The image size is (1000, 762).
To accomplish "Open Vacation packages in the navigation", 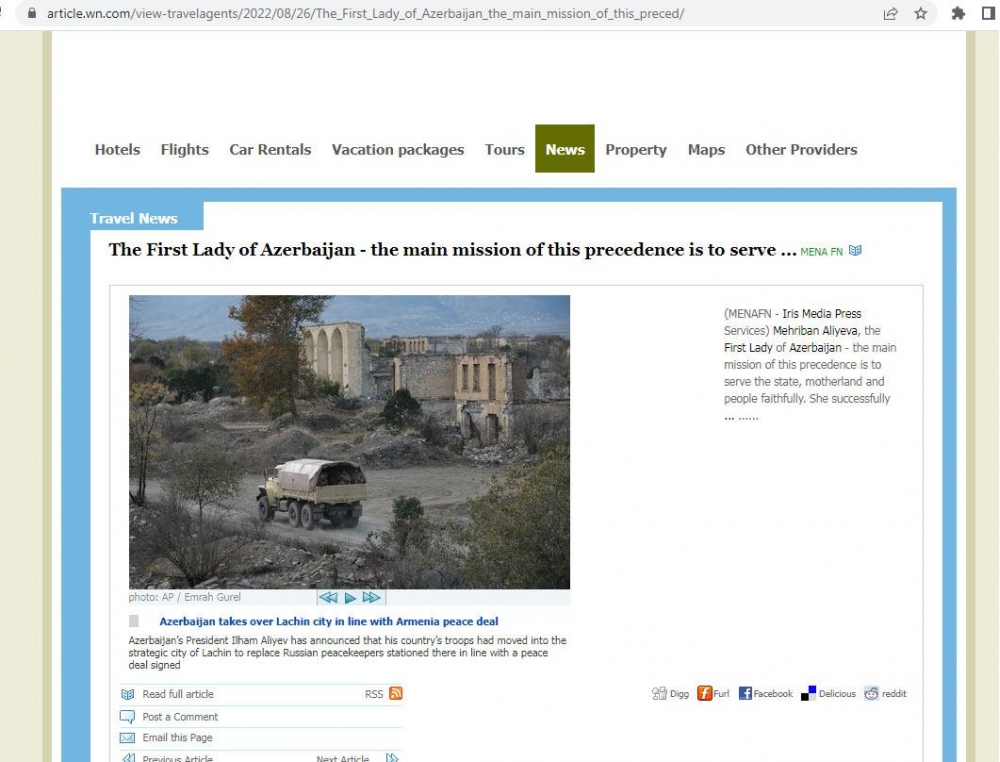I will coord(398,149).
